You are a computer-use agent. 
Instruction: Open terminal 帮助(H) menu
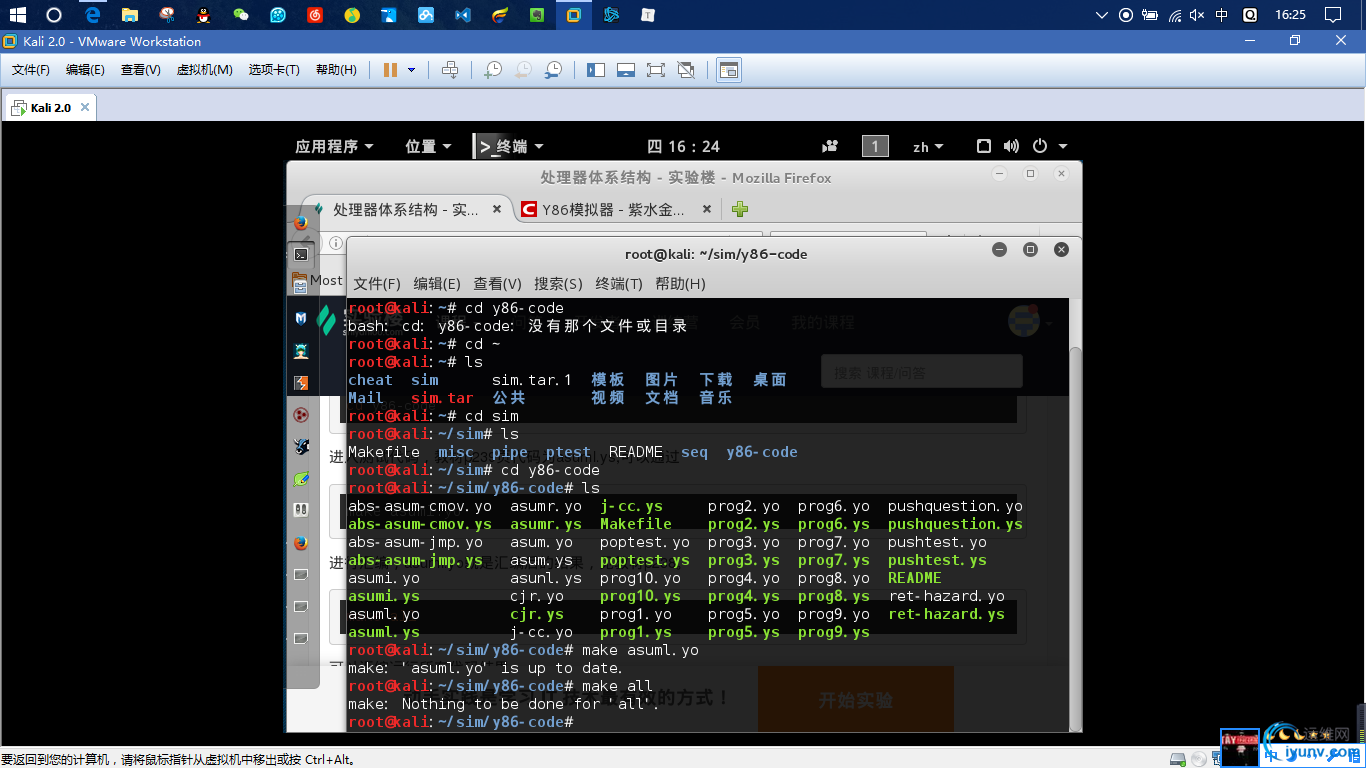coord(680,283)
